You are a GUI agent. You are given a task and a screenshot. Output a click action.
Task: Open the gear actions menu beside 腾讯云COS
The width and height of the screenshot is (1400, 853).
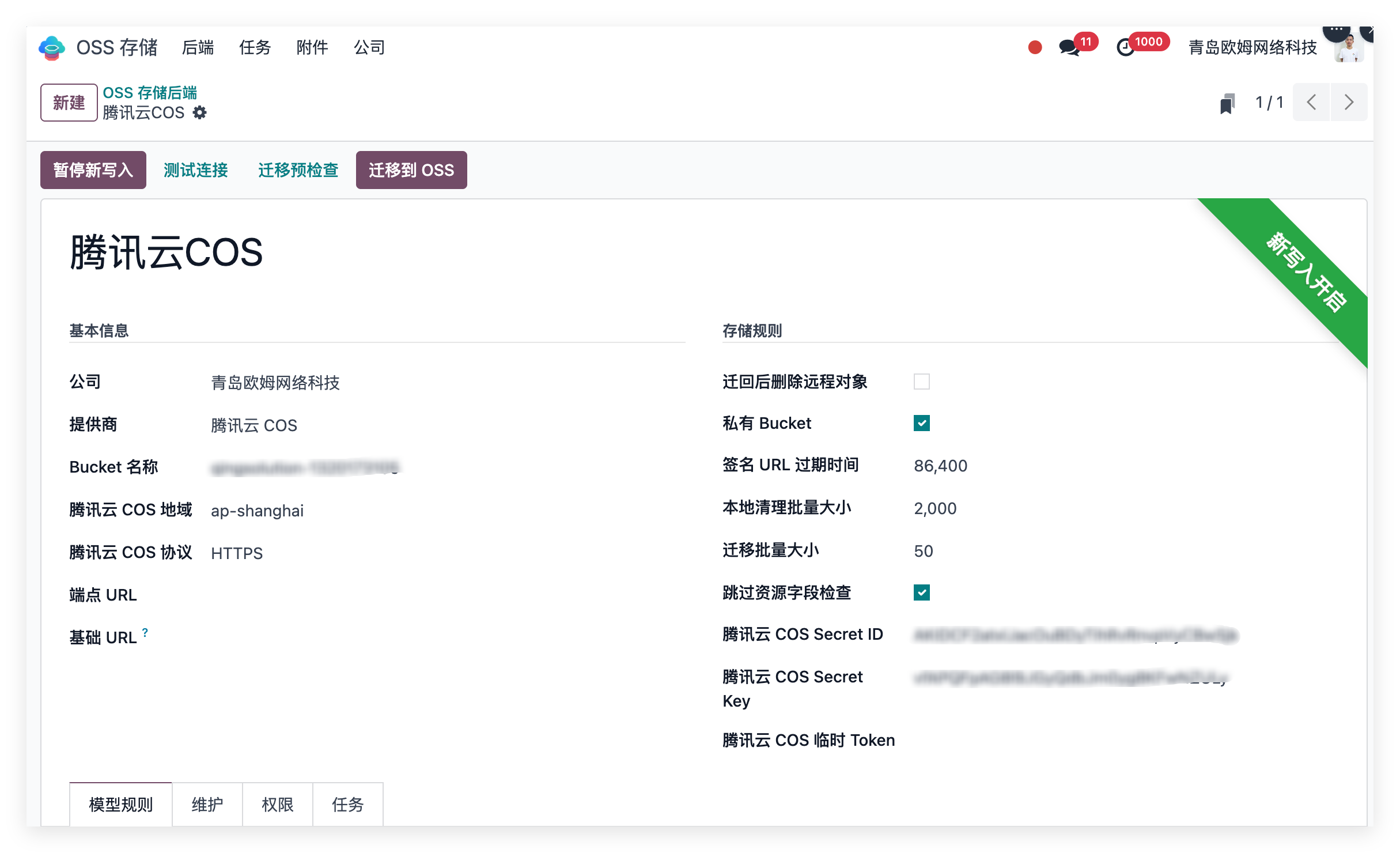[x=199, y=112]
